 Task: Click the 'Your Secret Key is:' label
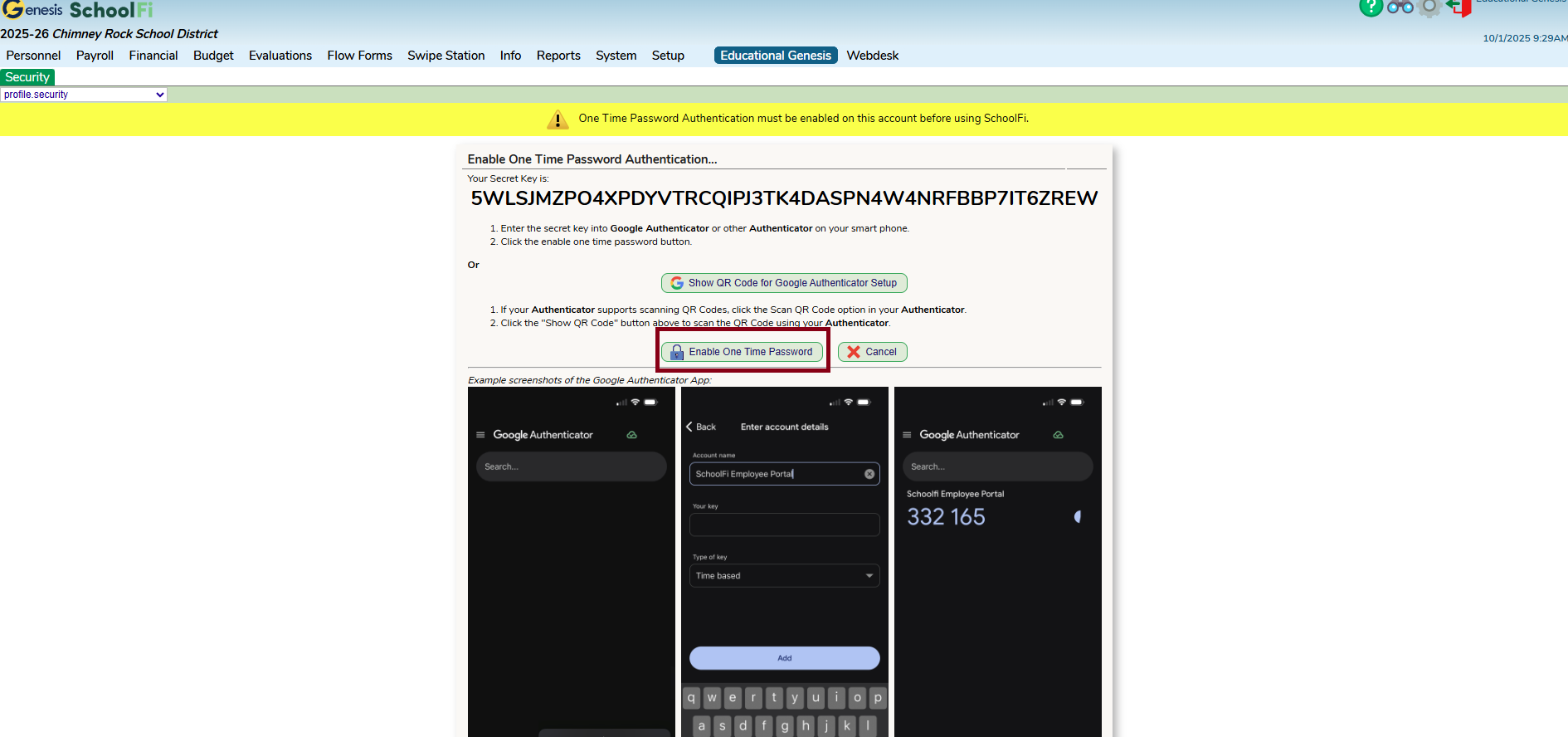coord(508,178)
